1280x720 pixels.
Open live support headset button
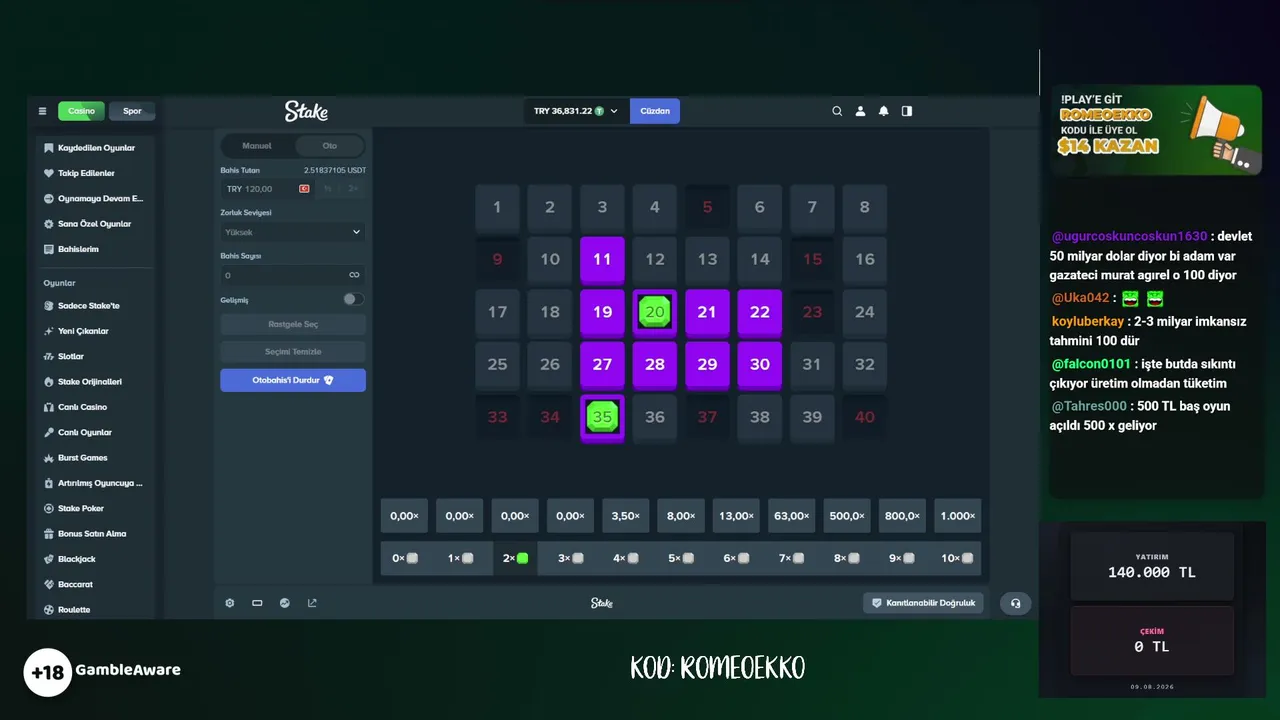coord(1015,603)
